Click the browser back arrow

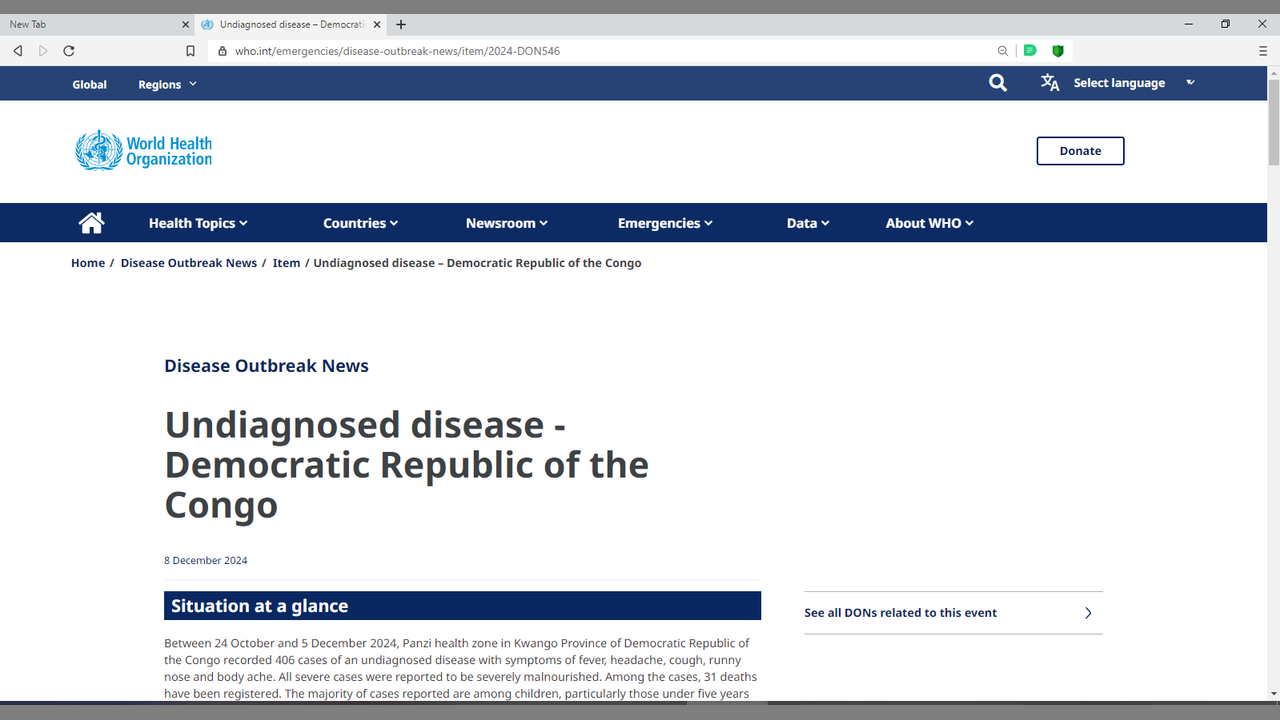(18, 51)
